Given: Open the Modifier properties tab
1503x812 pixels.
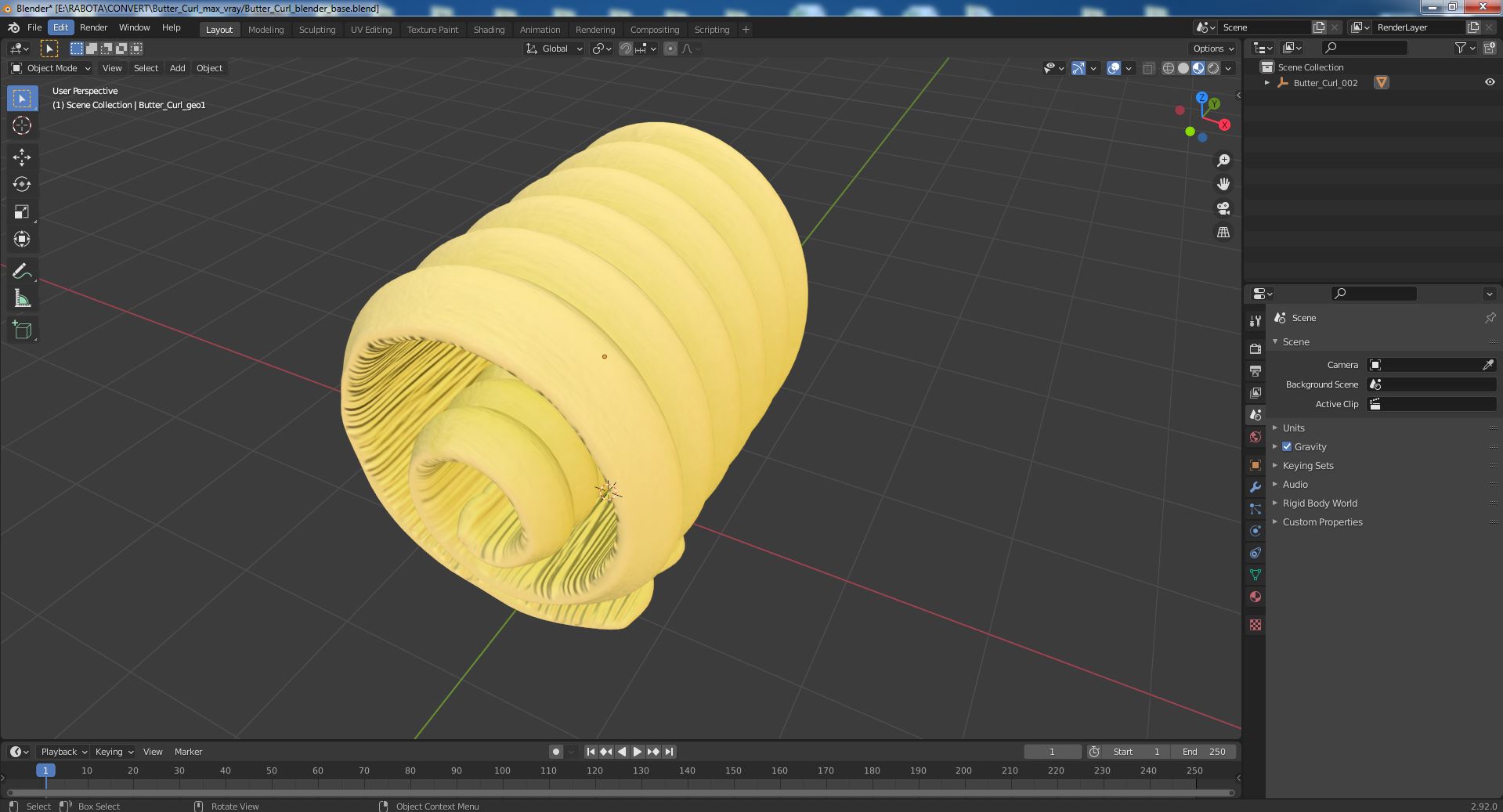Looking at the screenshot, I should click(1255, 486).
